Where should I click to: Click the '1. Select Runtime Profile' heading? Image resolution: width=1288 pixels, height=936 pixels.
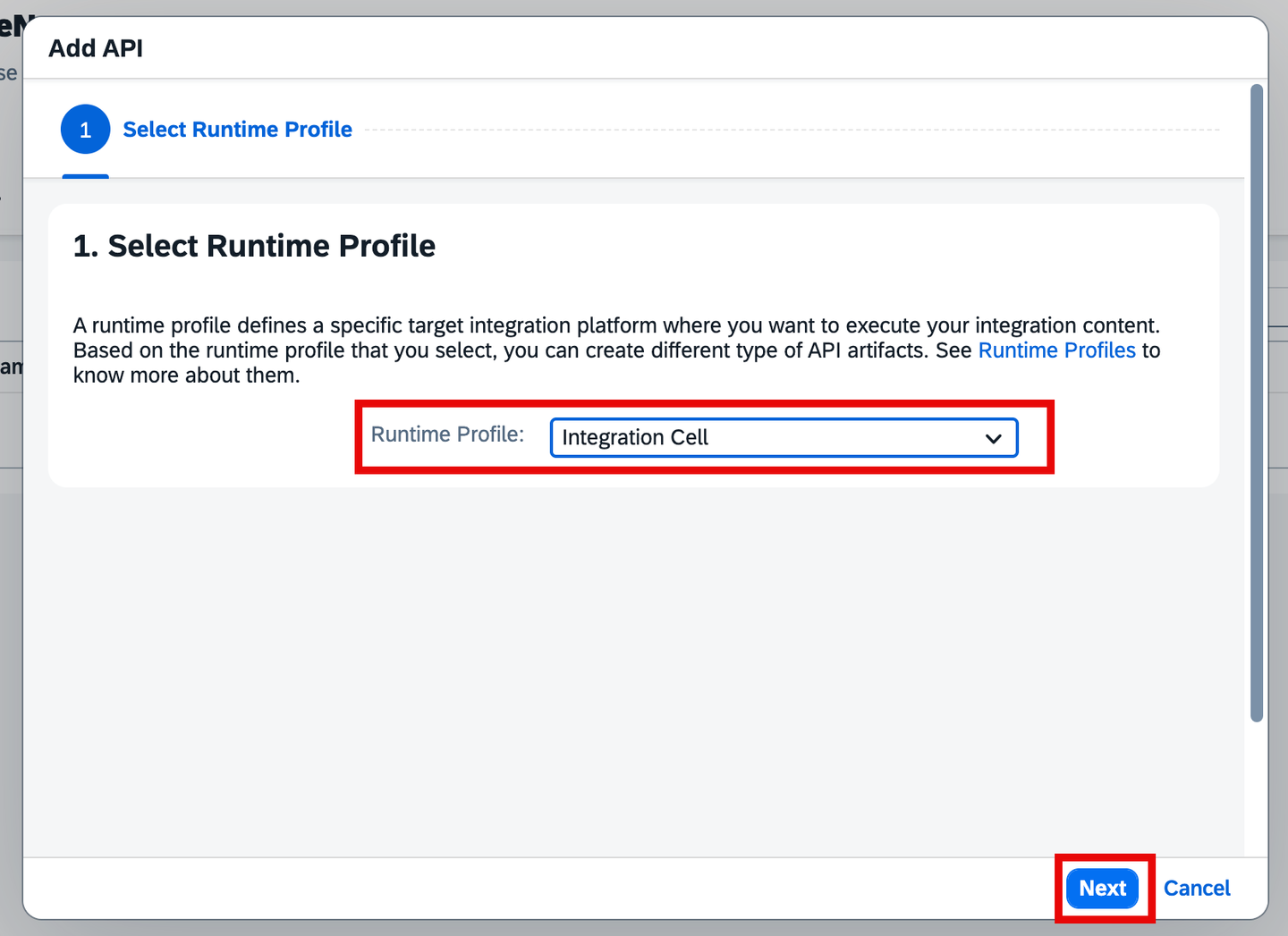click(x=254, y=246)
